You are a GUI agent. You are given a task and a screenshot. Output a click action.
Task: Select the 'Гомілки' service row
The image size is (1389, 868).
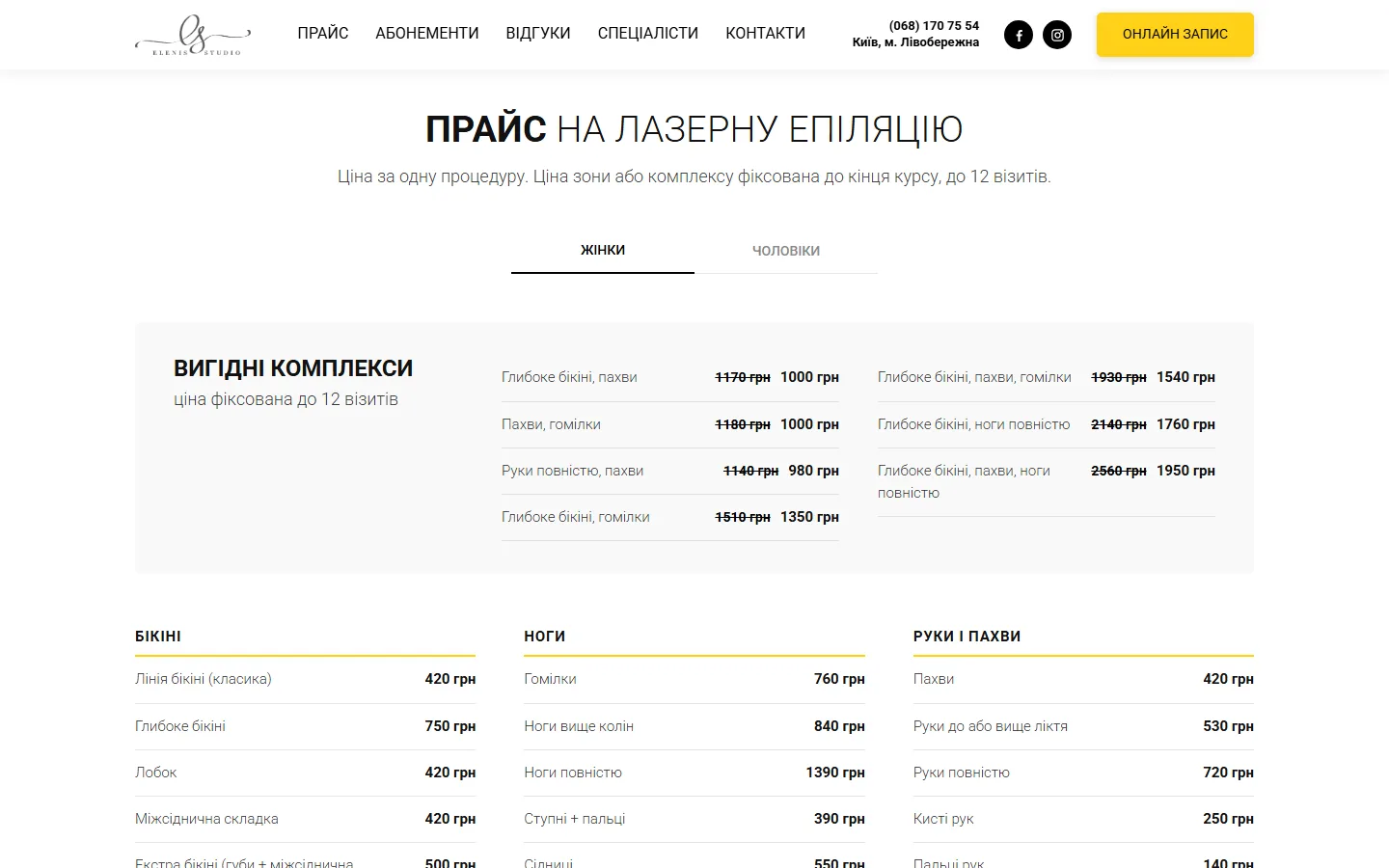(694, 679)
